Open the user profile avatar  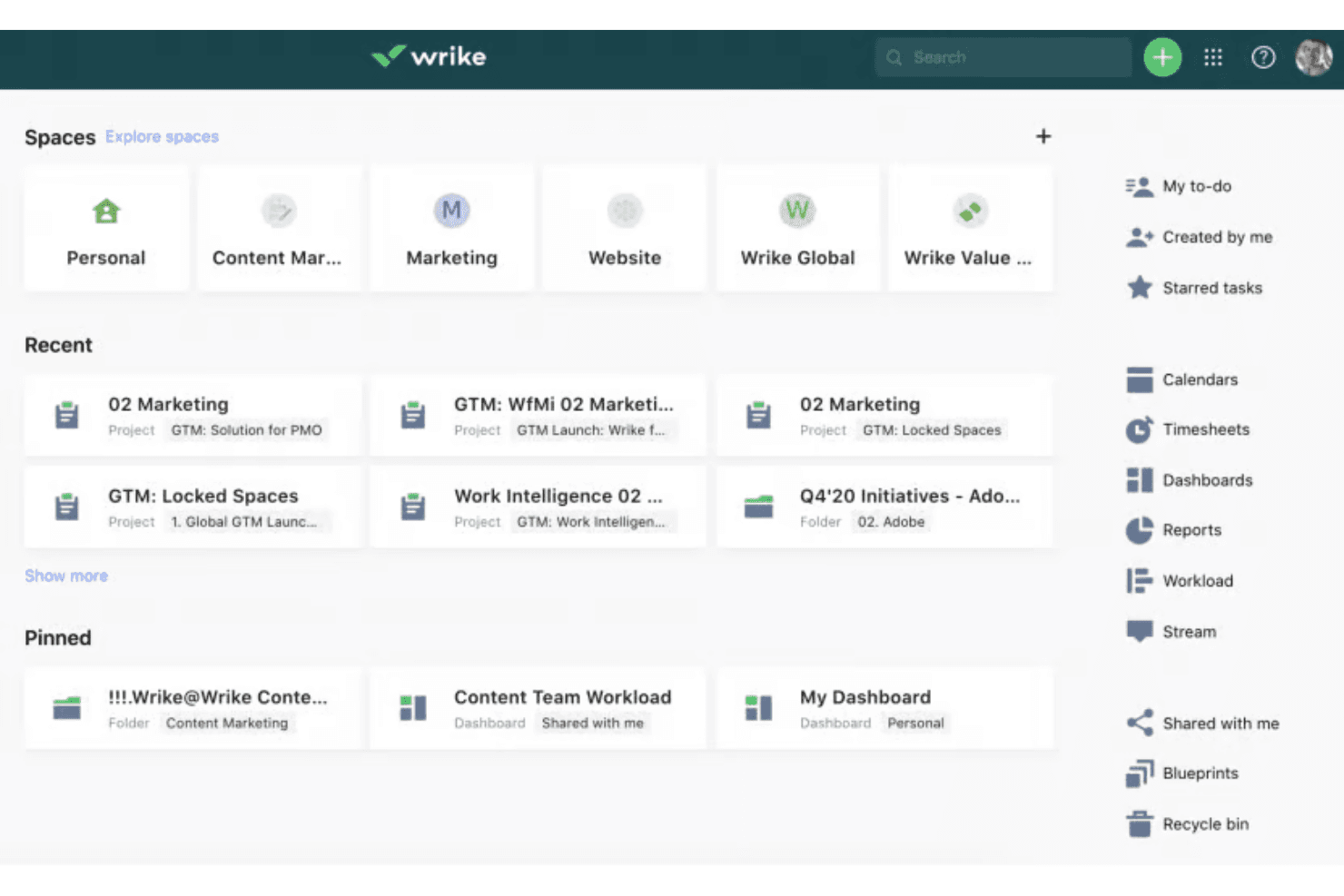pyautogui.click(x=1313, y=58)
